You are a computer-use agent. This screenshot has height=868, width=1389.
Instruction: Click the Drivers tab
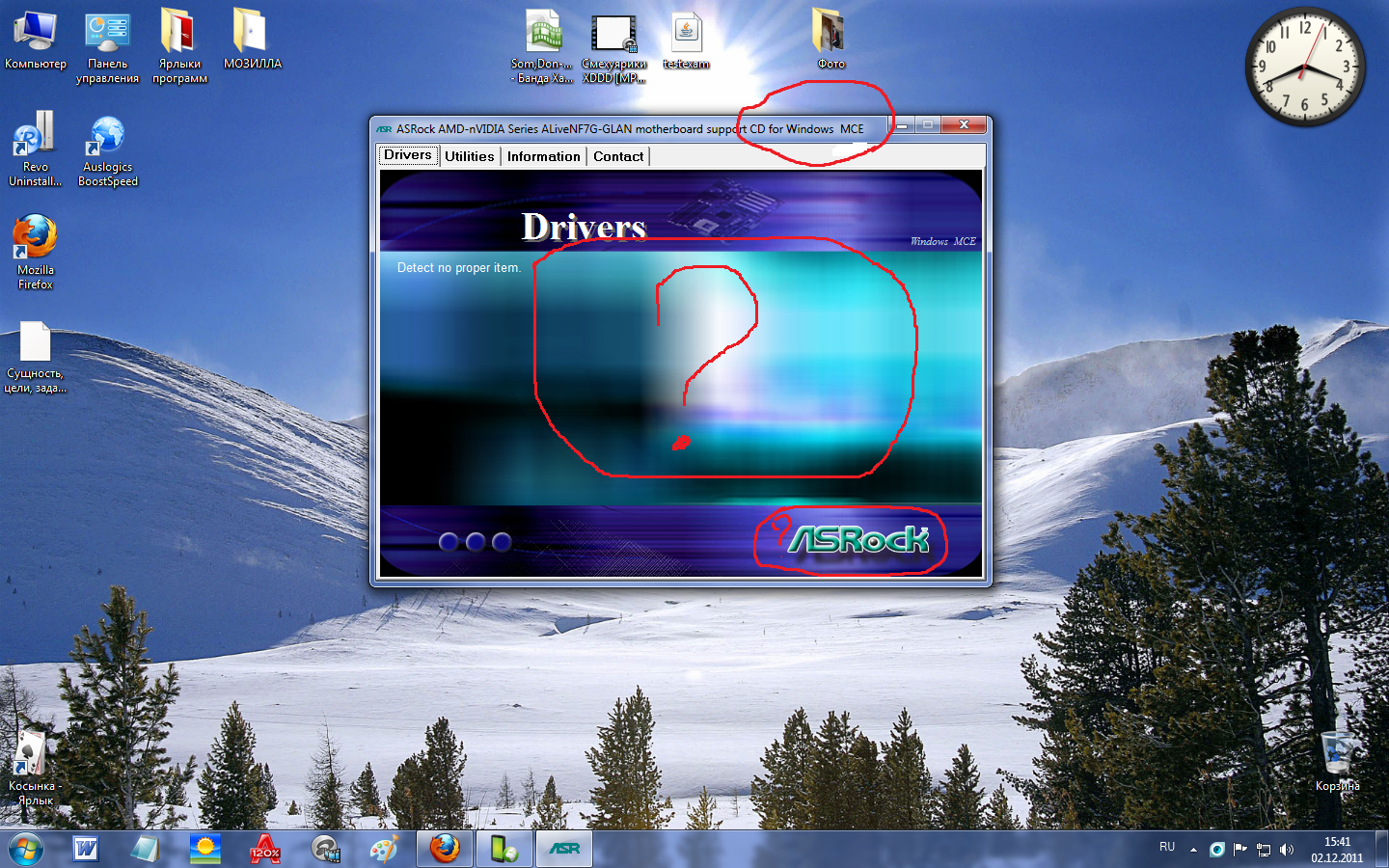click(408, 155)
